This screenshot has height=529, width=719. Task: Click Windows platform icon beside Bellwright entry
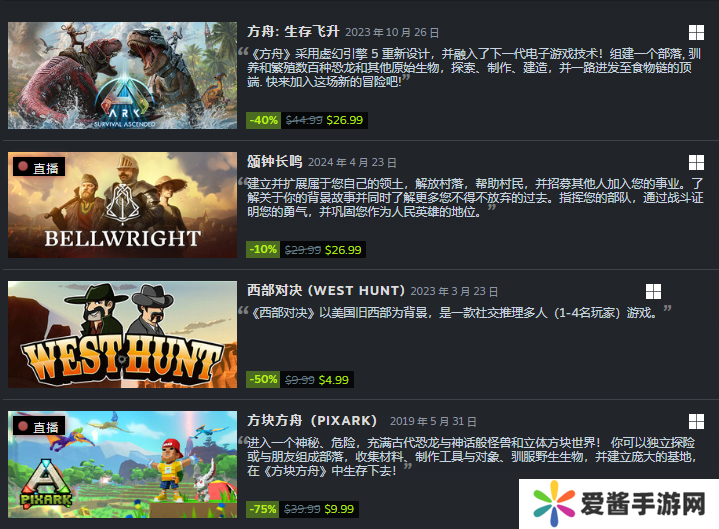pyautogui.click(x=696, y=162)
